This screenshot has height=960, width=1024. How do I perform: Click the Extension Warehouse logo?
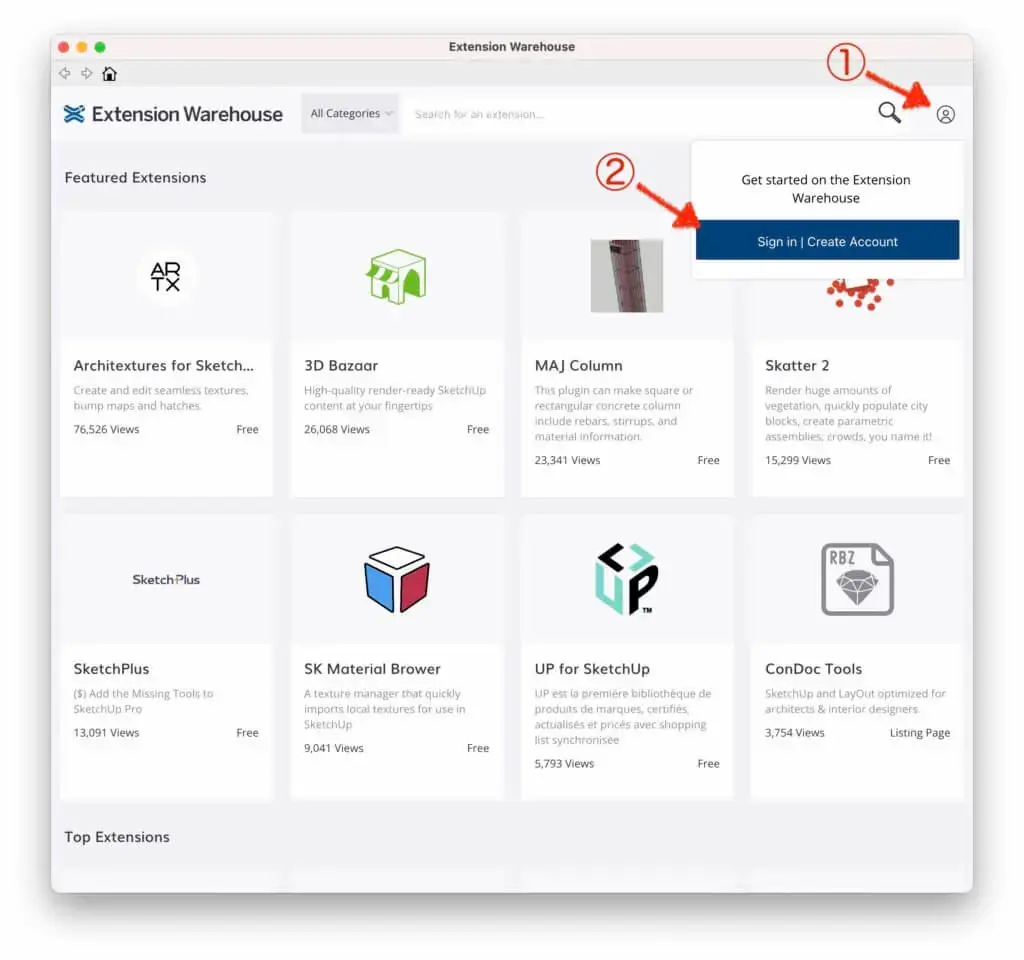click(173, 114)
